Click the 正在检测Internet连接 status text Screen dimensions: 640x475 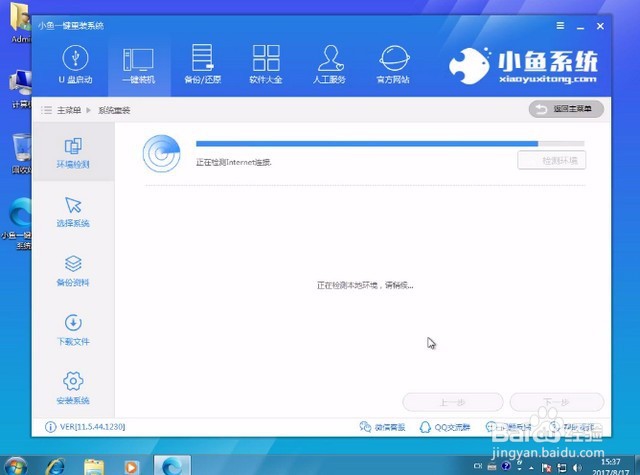[233, 162]
